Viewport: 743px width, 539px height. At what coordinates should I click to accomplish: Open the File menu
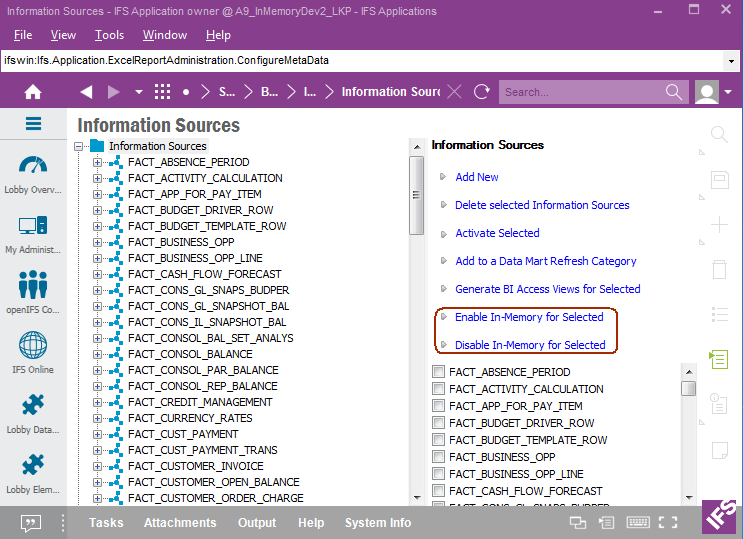click(23, 35)
